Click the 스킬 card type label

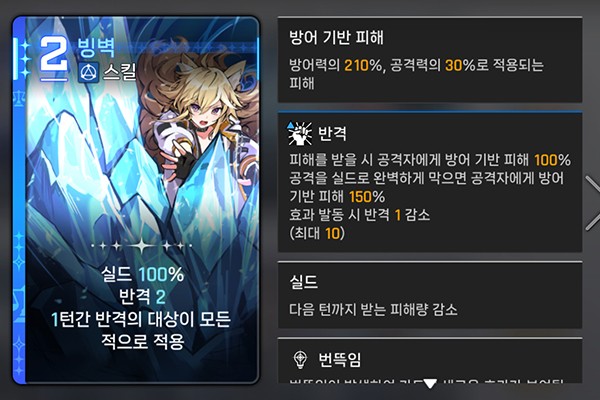pos(119,72)
